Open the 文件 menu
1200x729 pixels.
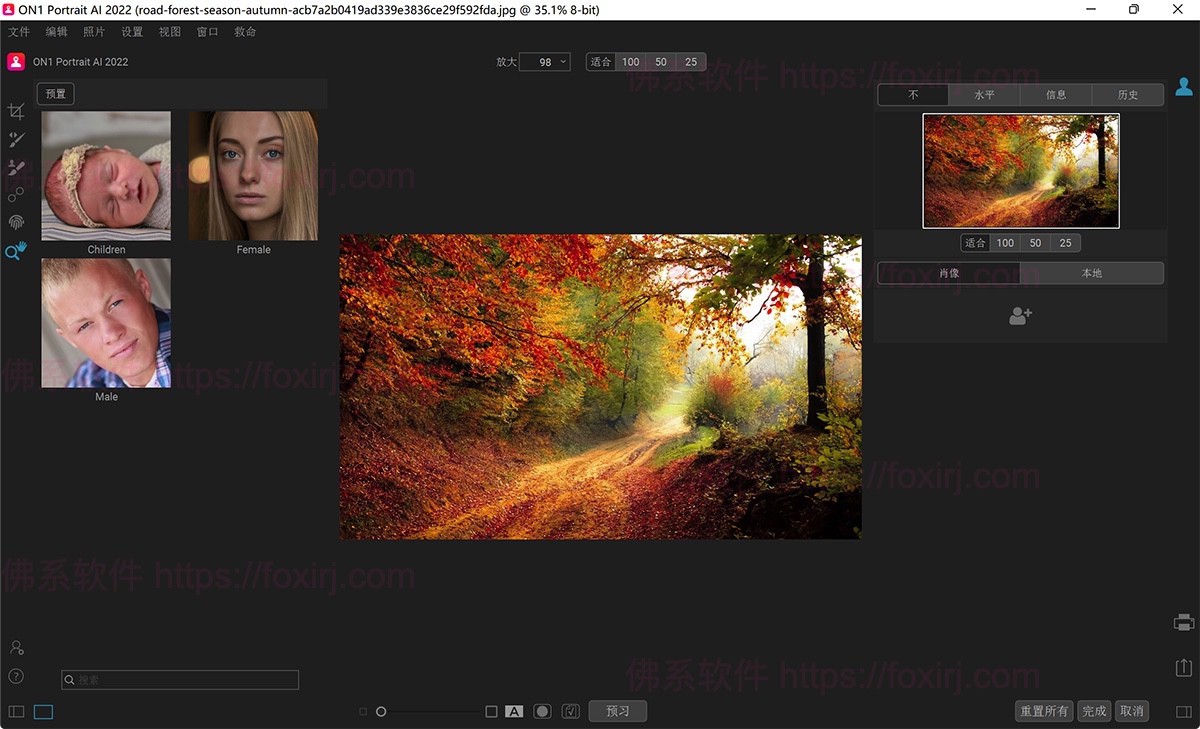(19, 32)
